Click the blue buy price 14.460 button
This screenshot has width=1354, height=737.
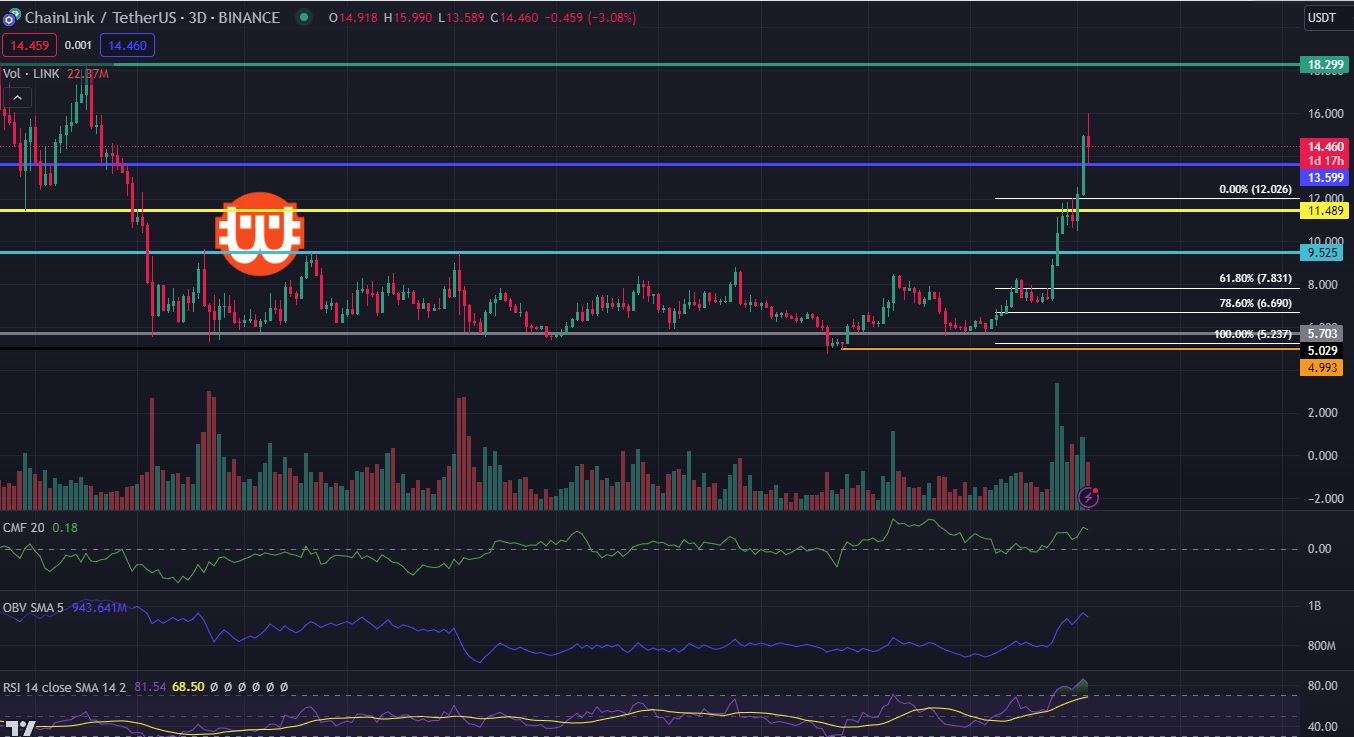127,45
